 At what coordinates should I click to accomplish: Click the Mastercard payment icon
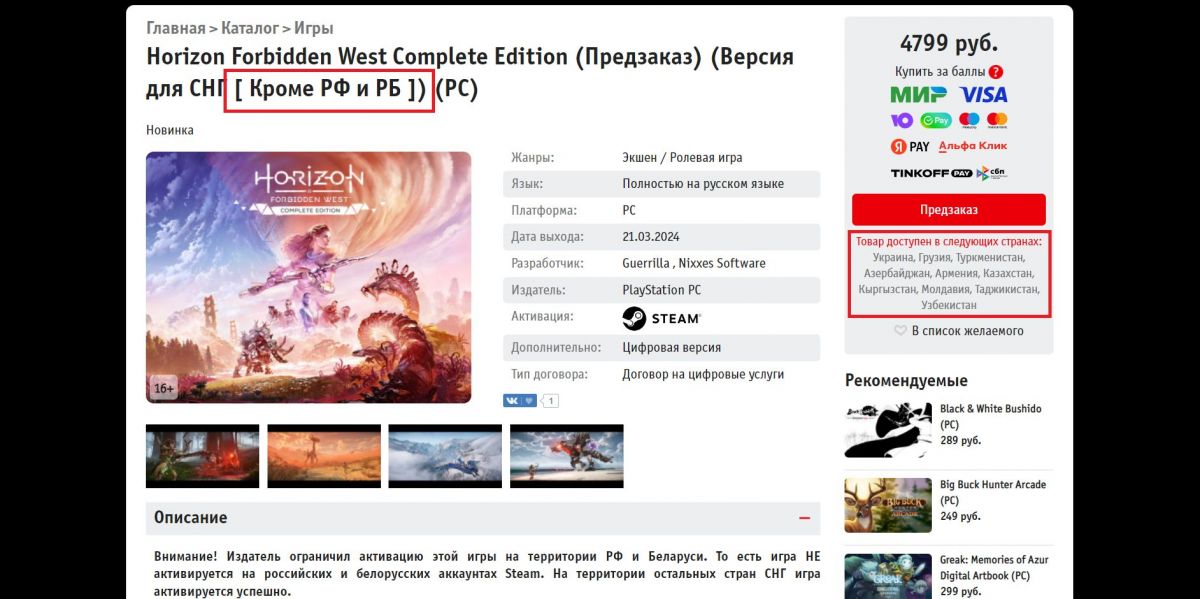996,120
